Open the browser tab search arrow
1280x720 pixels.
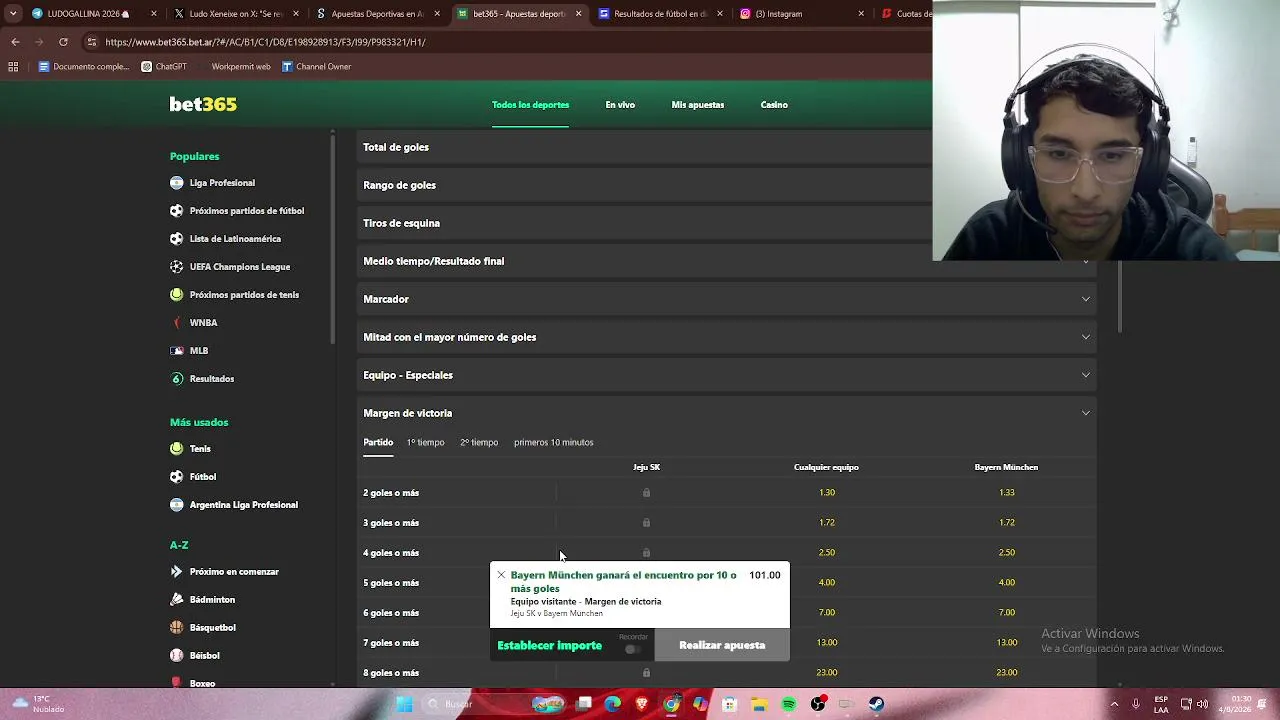12,14
